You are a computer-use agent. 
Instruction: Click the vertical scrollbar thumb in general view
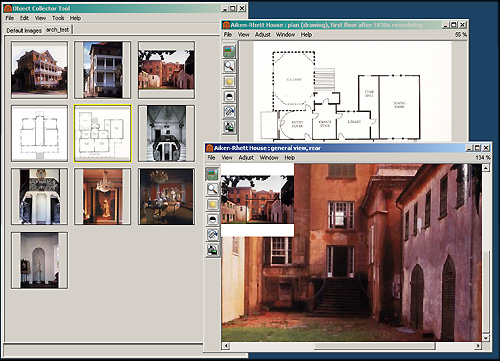pyautogui.click(x=486, y=291)
